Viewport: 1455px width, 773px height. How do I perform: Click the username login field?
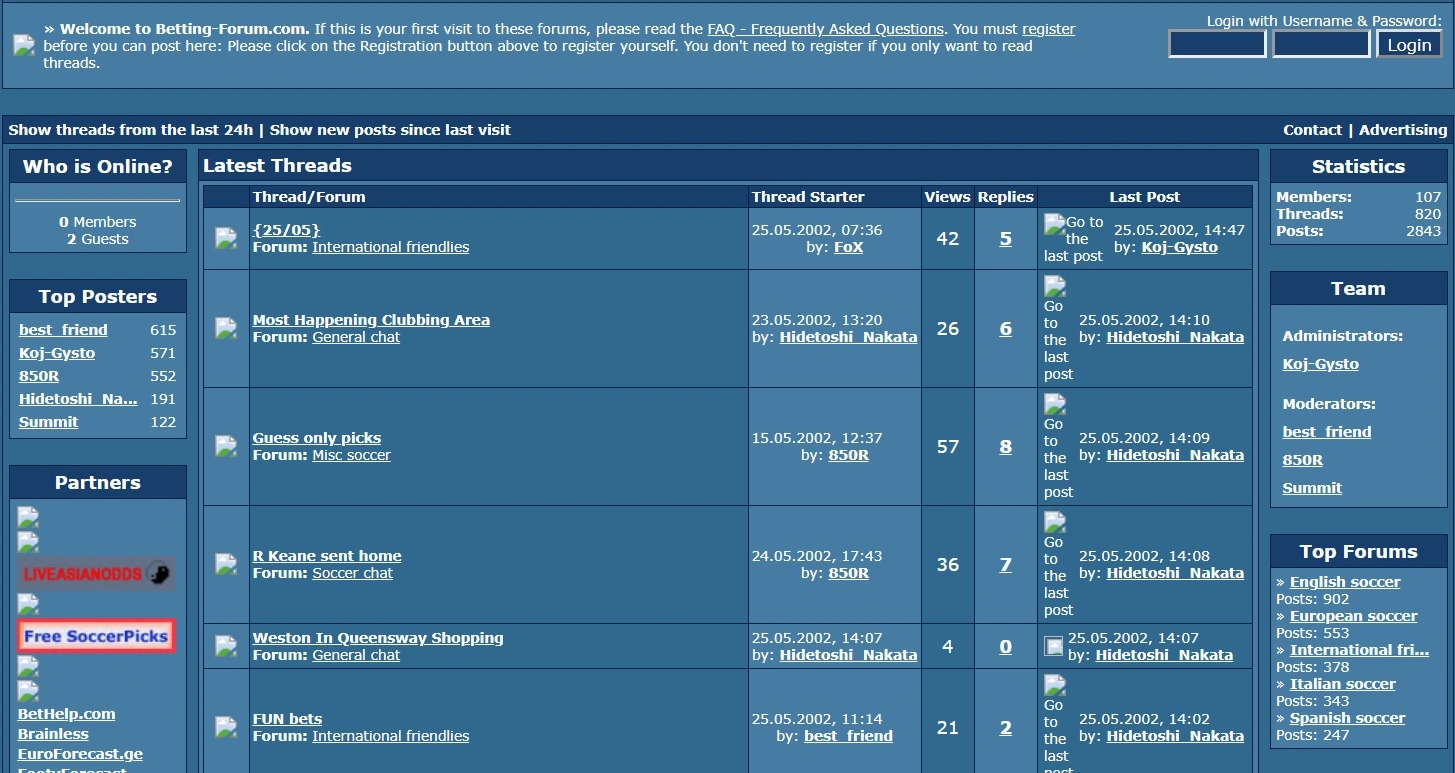pyautogui.click(x=1217, y=44)
